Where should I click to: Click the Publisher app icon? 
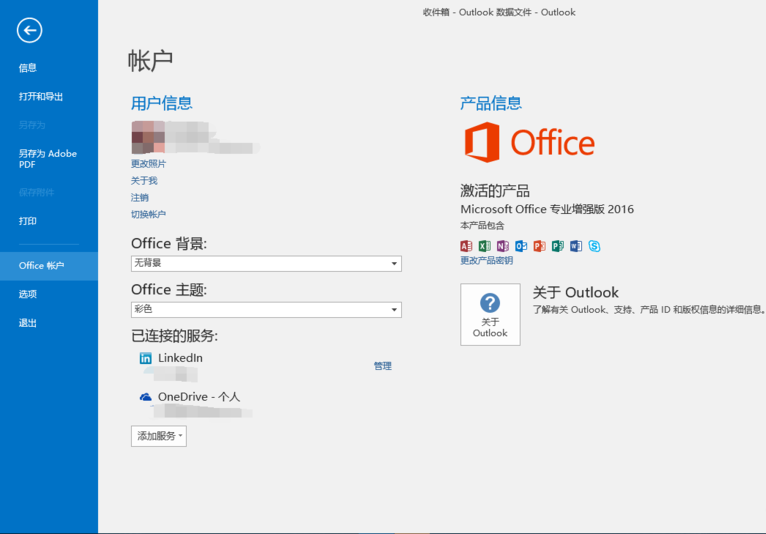coord(557,246)
